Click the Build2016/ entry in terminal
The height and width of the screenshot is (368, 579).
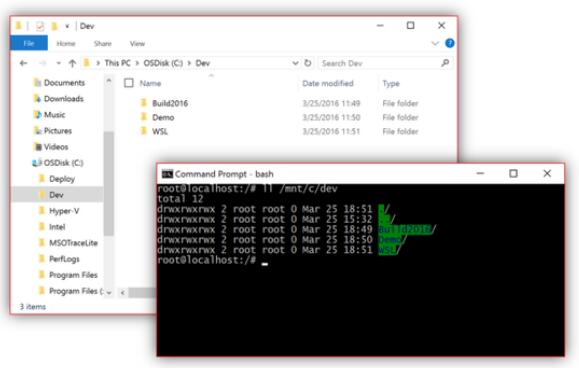point(407,230)
